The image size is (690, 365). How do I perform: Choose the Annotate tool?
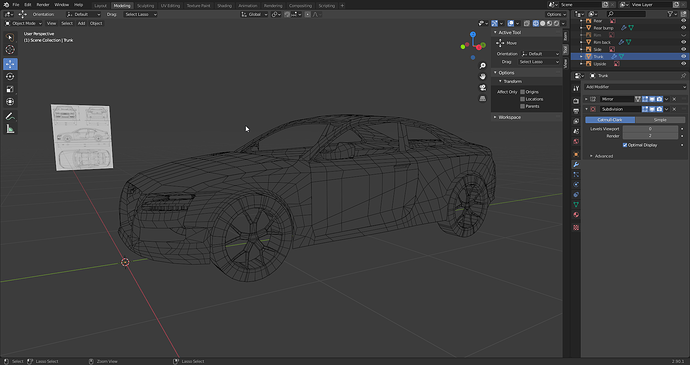(10, 116)
